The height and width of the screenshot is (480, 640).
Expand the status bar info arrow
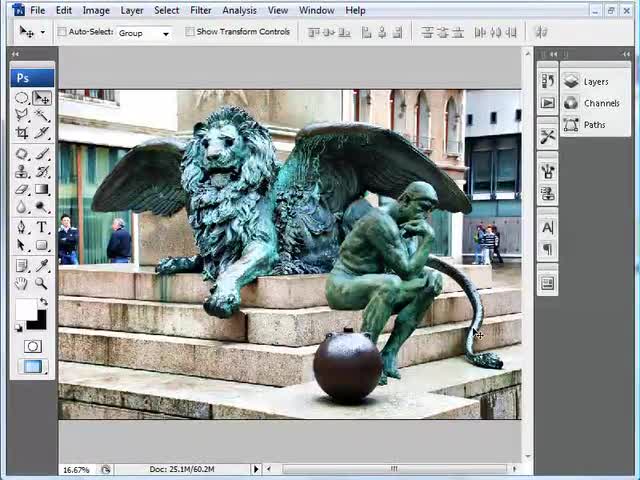tap(256, 469)
